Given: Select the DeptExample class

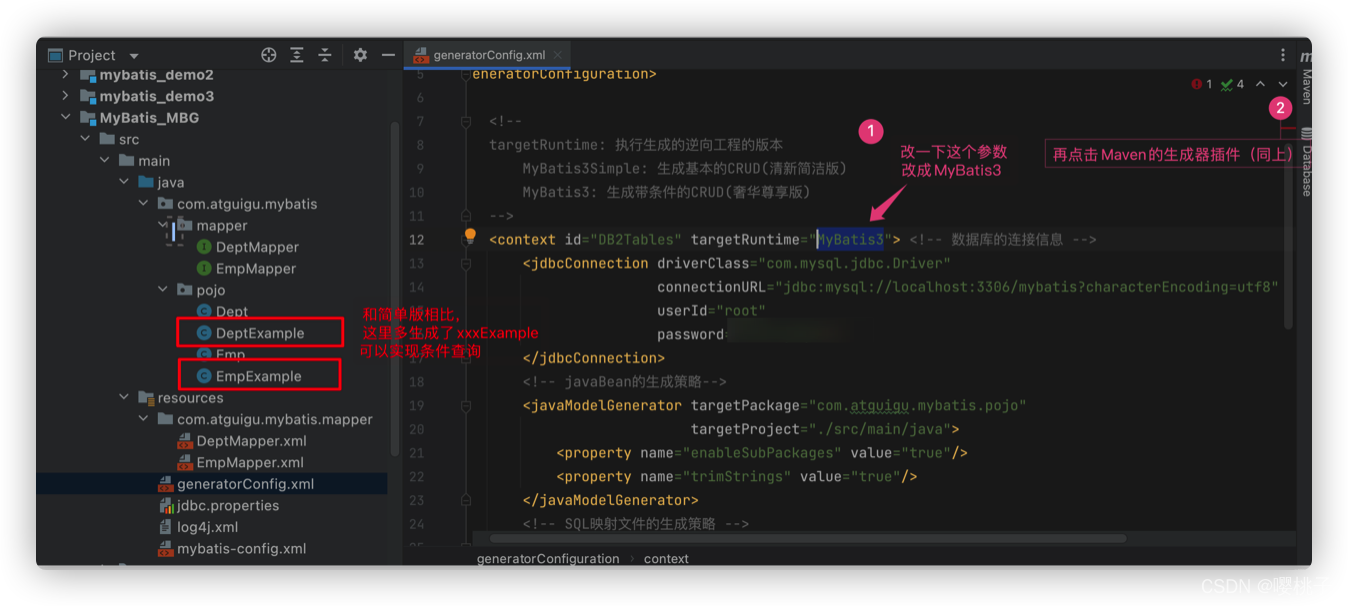Looking at the screenshot, I should pos(250,333).
